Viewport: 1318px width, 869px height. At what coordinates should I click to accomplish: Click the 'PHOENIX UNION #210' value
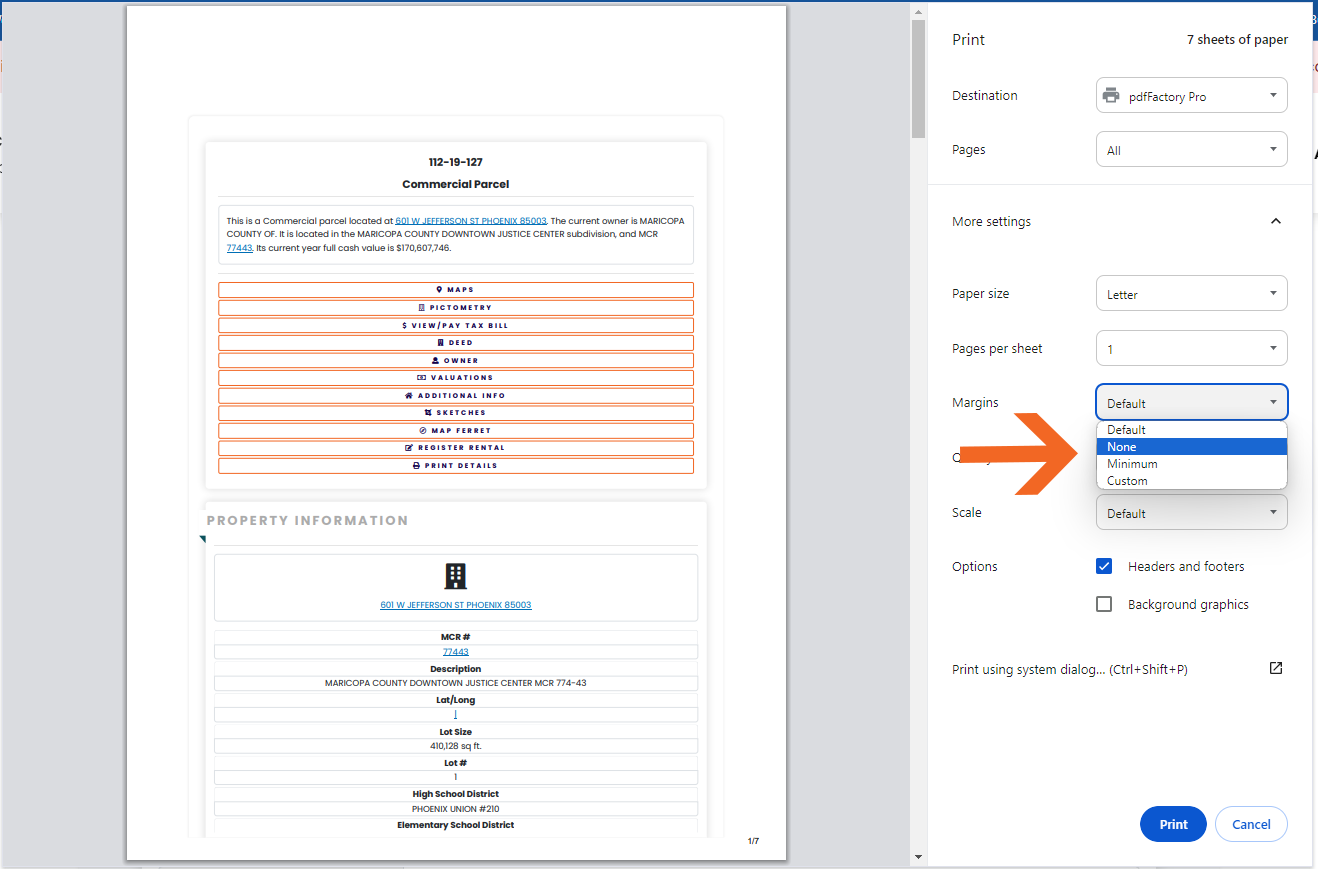click(456, 809)
